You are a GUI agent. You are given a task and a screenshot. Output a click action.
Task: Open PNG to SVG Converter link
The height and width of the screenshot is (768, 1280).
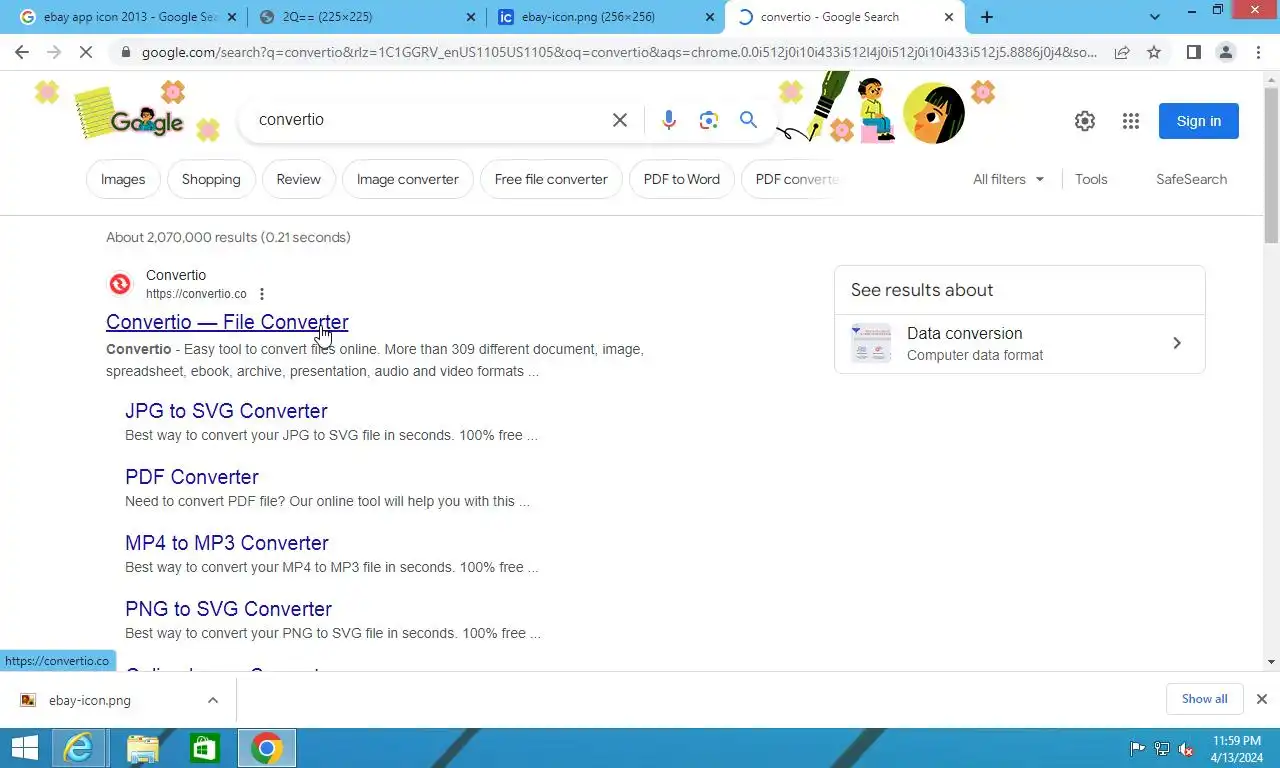tap(228, 609)
